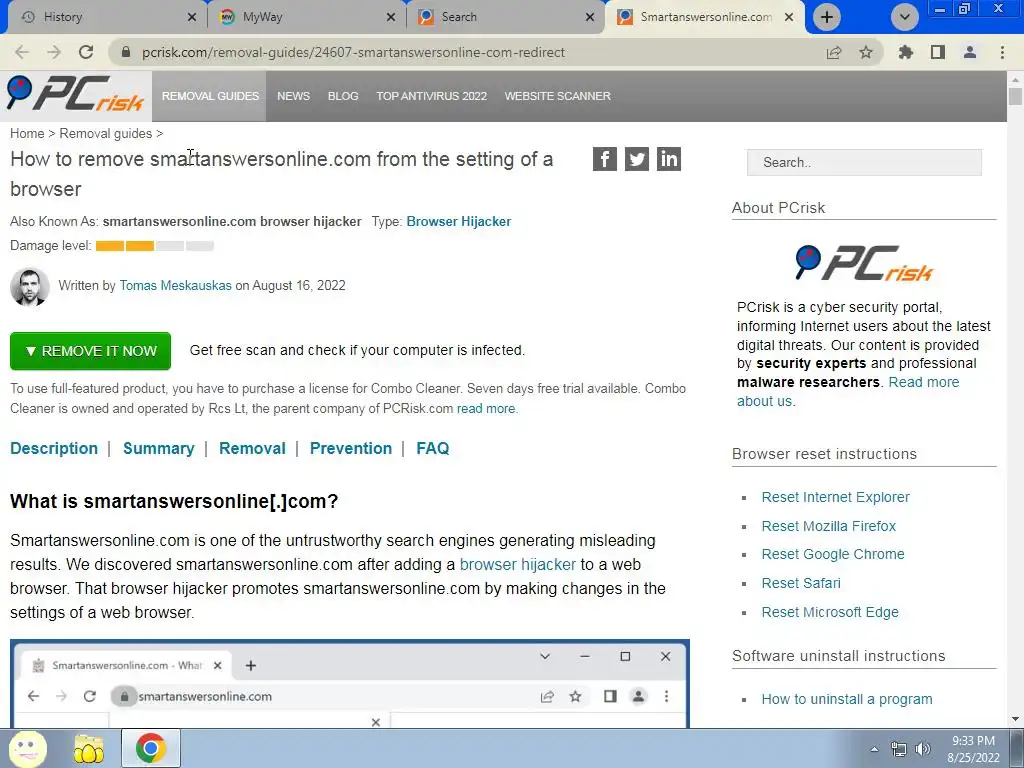Switch to the MyWay tab
The image size is (1024, 768).
tap(307, 17)
